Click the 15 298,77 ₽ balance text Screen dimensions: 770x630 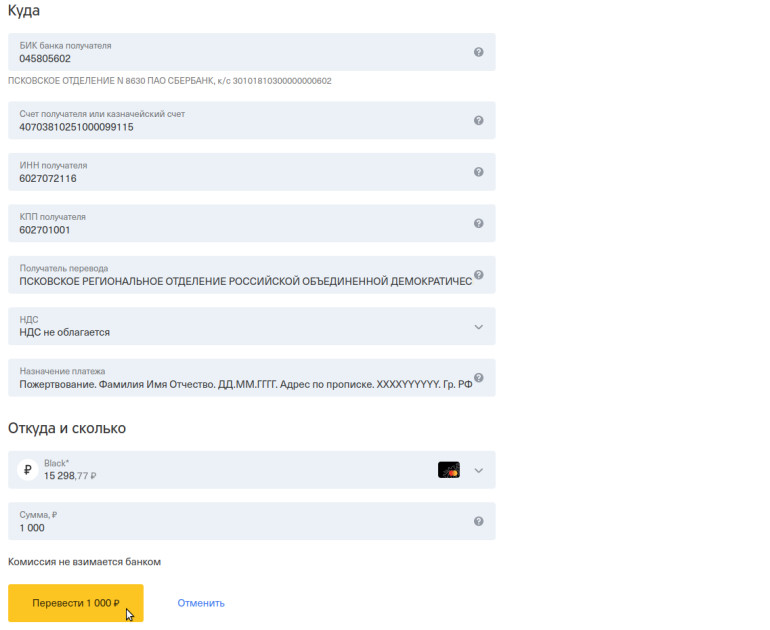70,476
